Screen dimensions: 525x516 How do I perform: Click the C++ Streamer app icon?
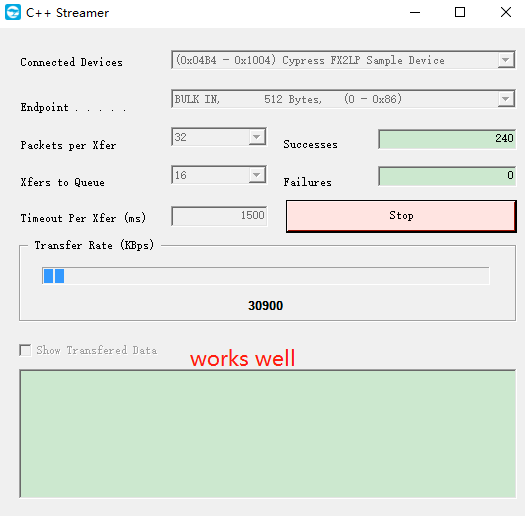point(13,12)
